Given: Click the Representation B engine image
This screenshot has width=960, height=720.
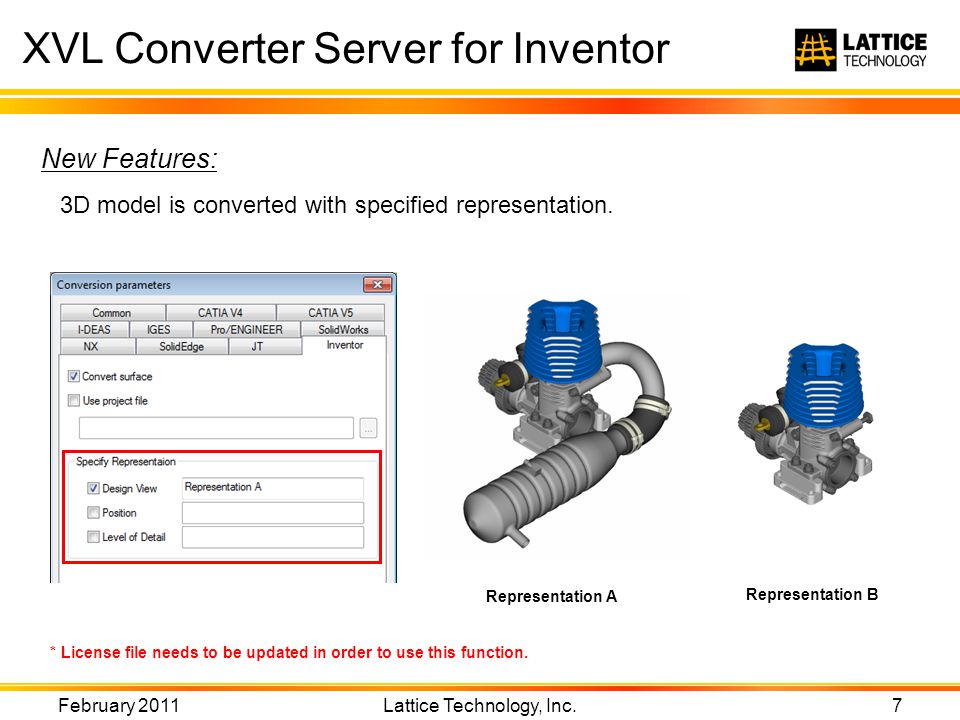Looking at the screenshot, I should 805,424.
